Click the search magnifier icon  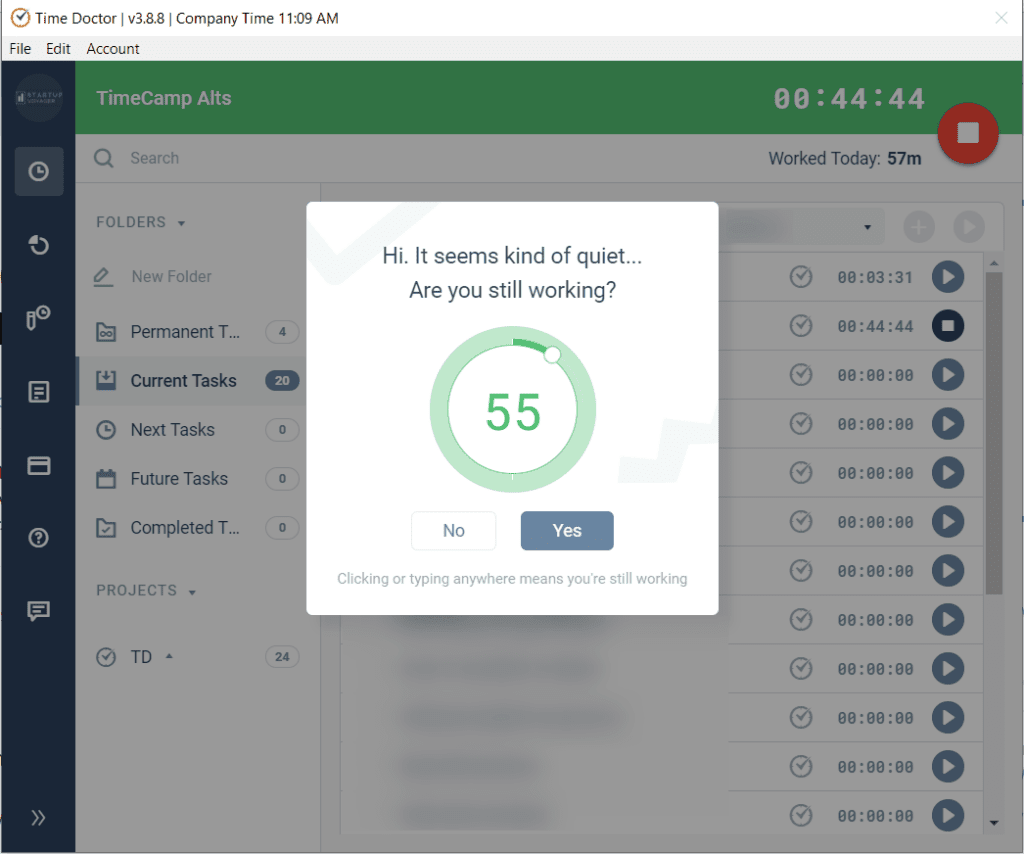(102, 158)
